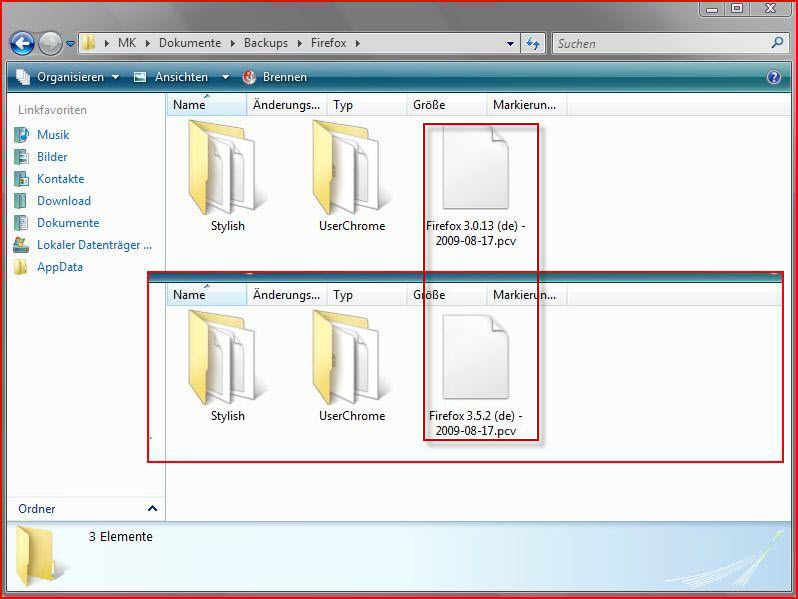The height and width of the screenshot is (599, 798).
Task: Open Dokumente in Linkfavoriten
Action: pos(68,223)
